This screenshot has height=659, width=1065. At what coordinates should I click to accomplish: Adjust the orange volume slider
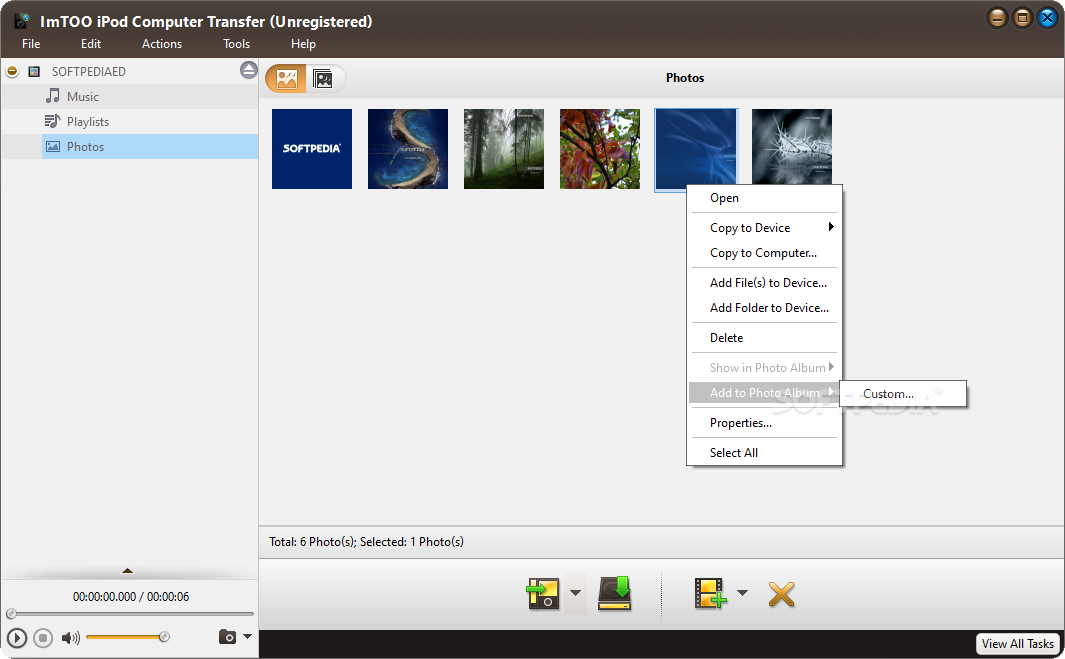[x=128, y=637]
